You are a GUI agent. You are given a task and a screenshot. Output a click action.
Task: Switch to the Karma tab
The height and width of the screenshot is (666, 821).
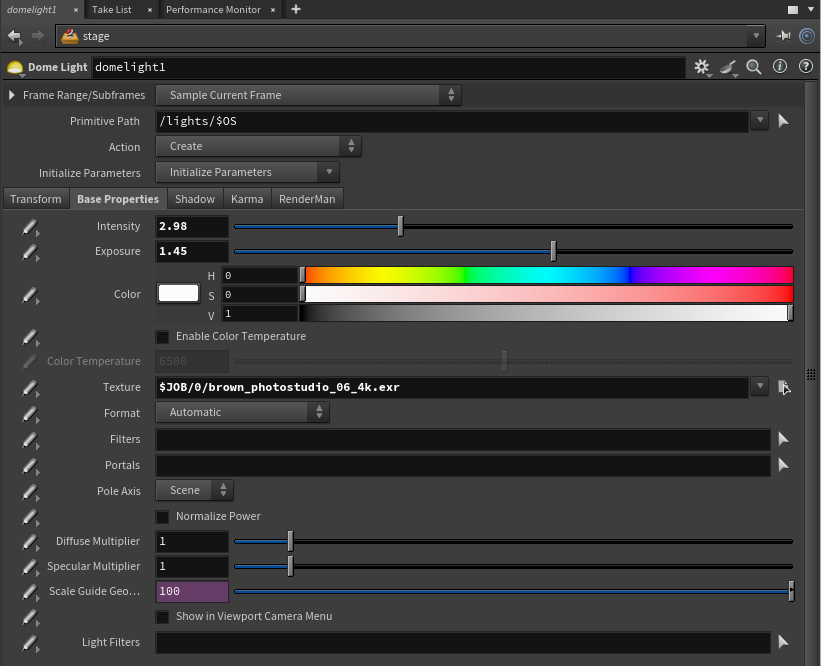coord(247,198)
